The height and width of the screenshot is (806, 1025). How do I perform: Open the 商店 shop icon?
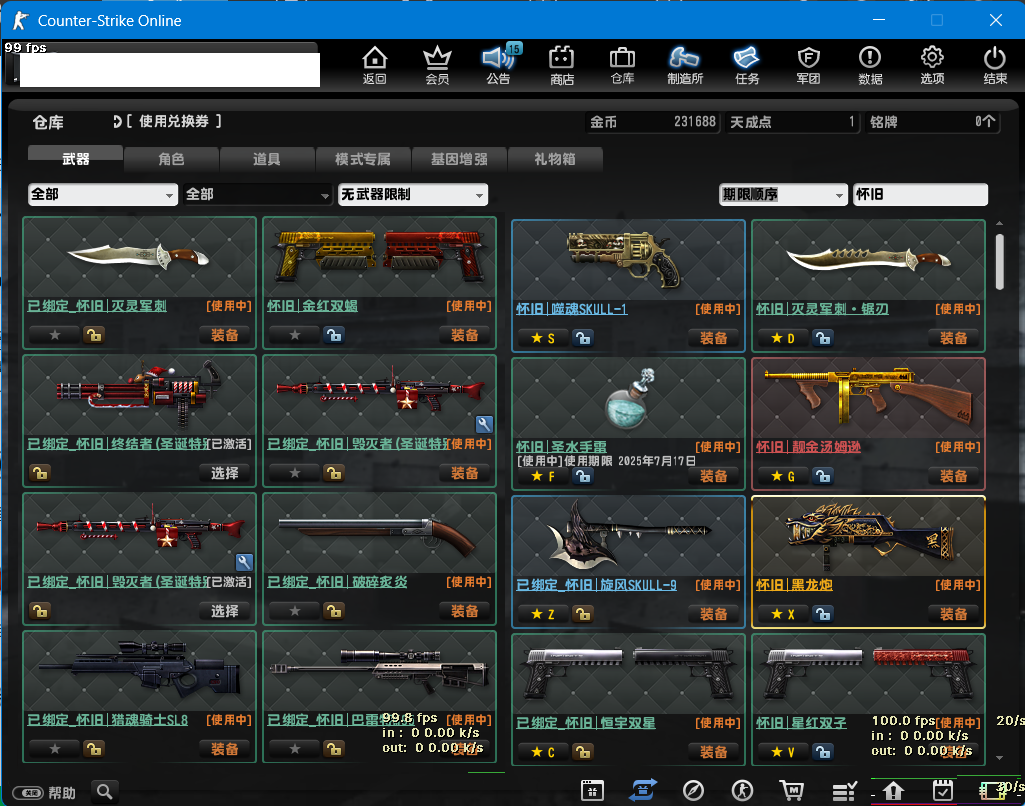[562, 65]
